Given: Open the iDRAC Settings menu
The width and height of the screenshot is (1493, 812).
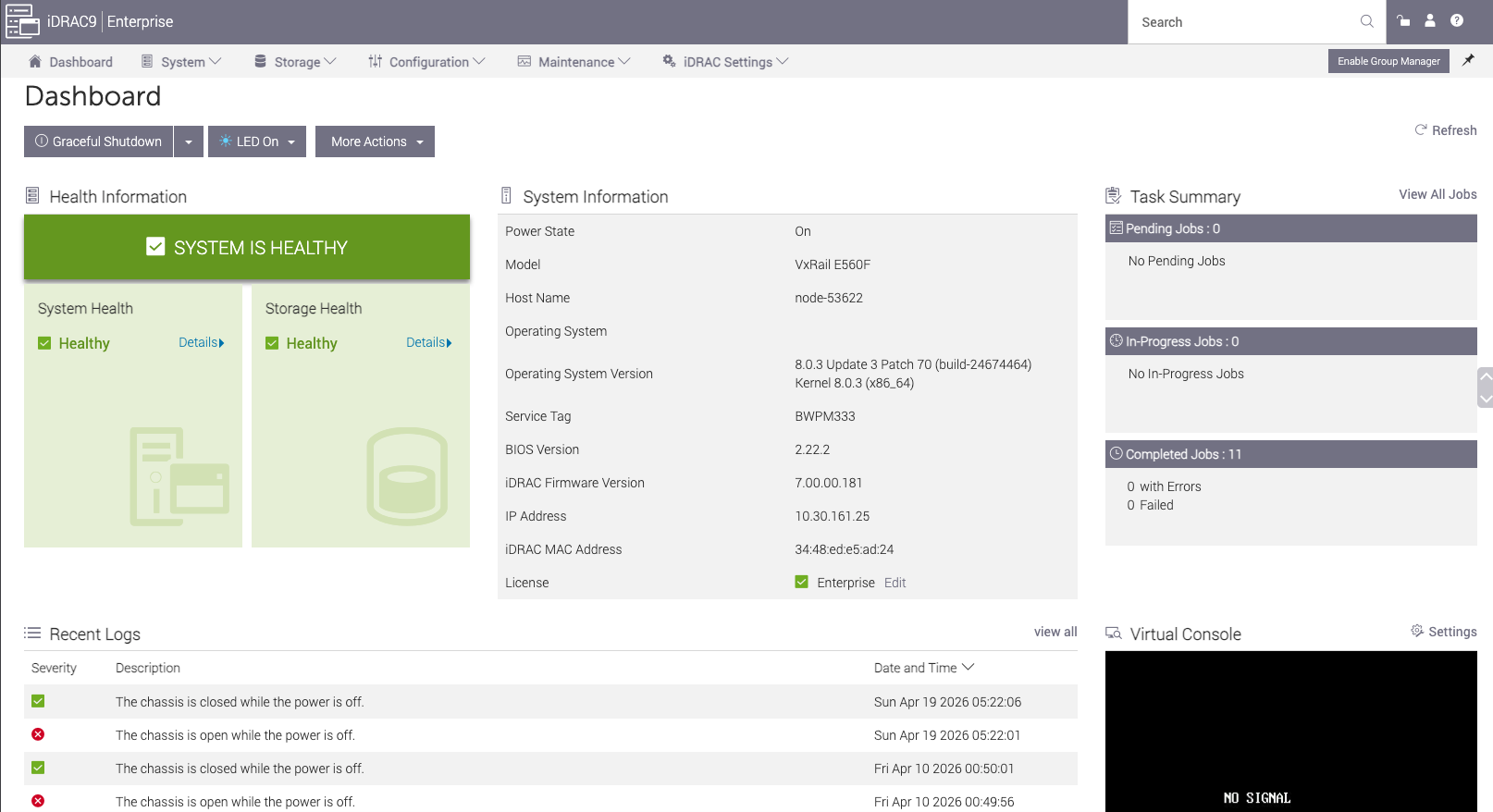Looking at the screenshot, I should (725, 62).
